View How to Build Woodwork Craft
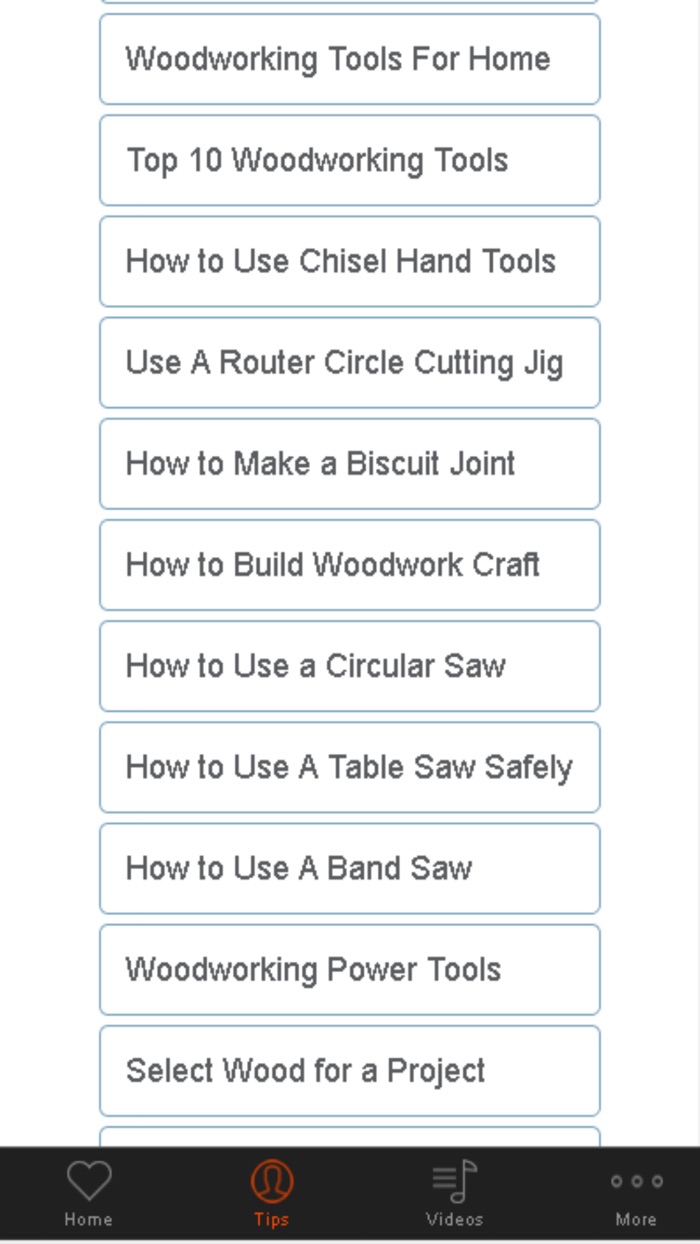Screen dimensions: 700x1244 [350, 564]
